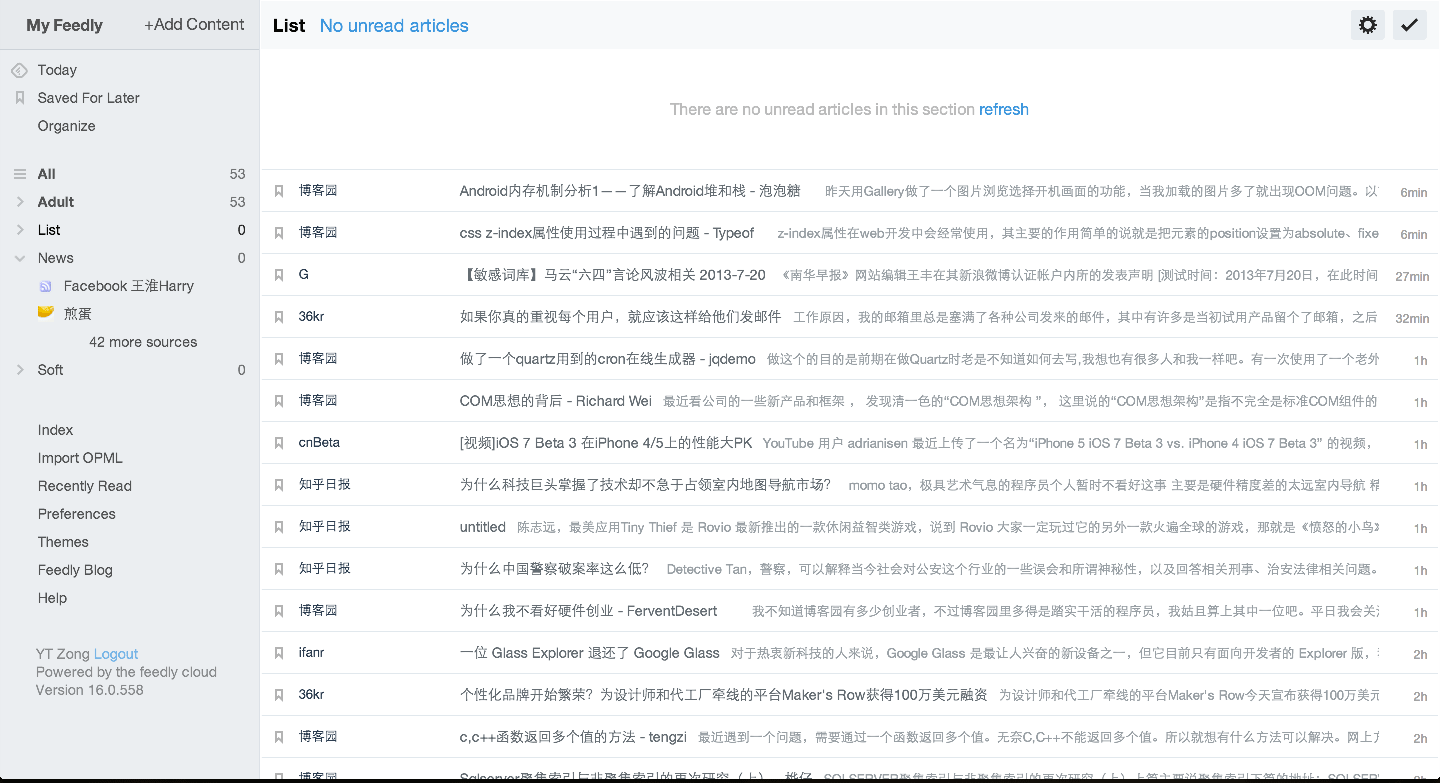Select the Today icon in the sidebar
The height and width of the screenshot is (783, 1440).
21,69
